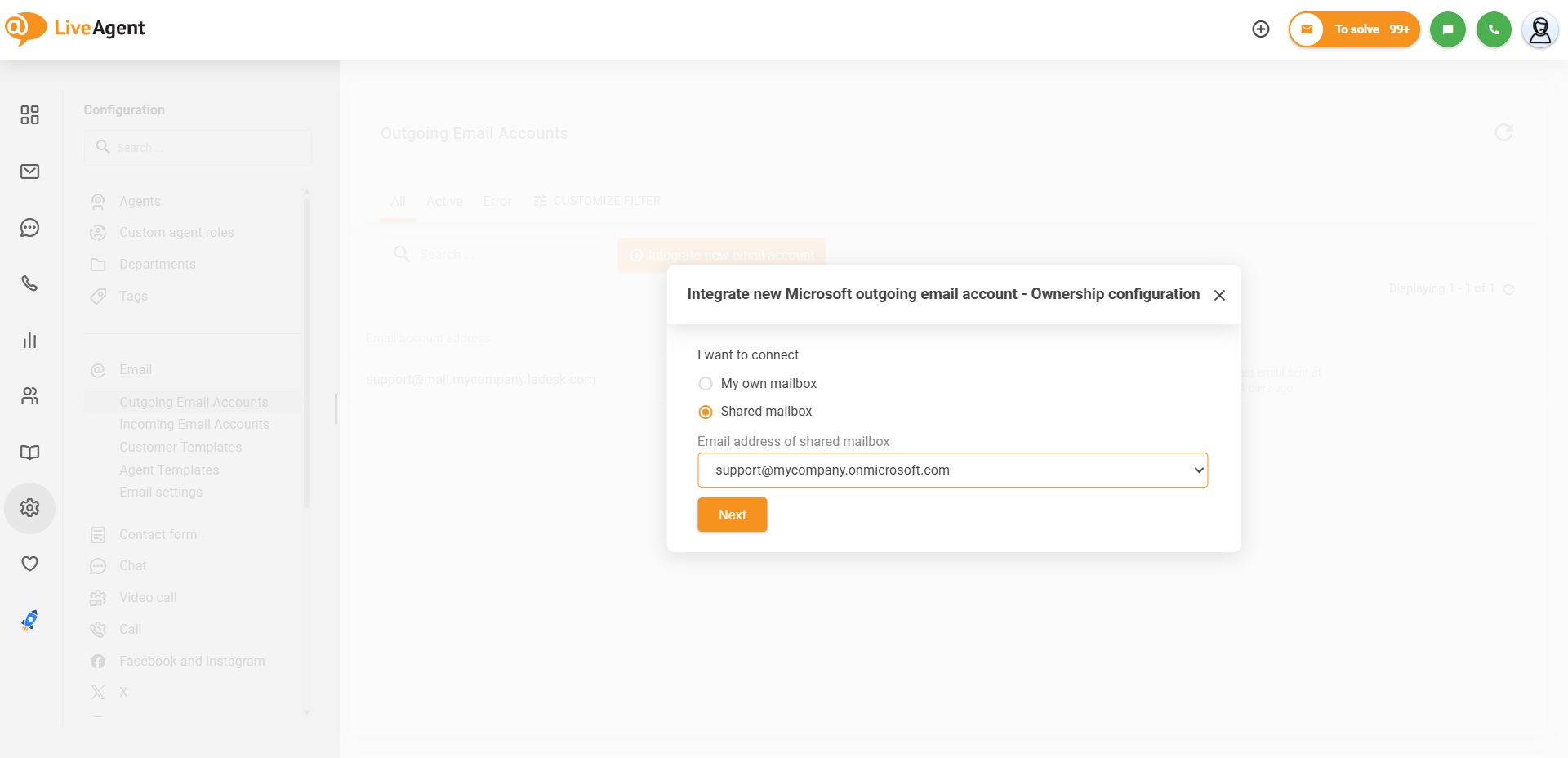This screenshot has width=1568, height=758.
Task: Click the rocket icon in sidebar
Action: (x=29, y=621)
